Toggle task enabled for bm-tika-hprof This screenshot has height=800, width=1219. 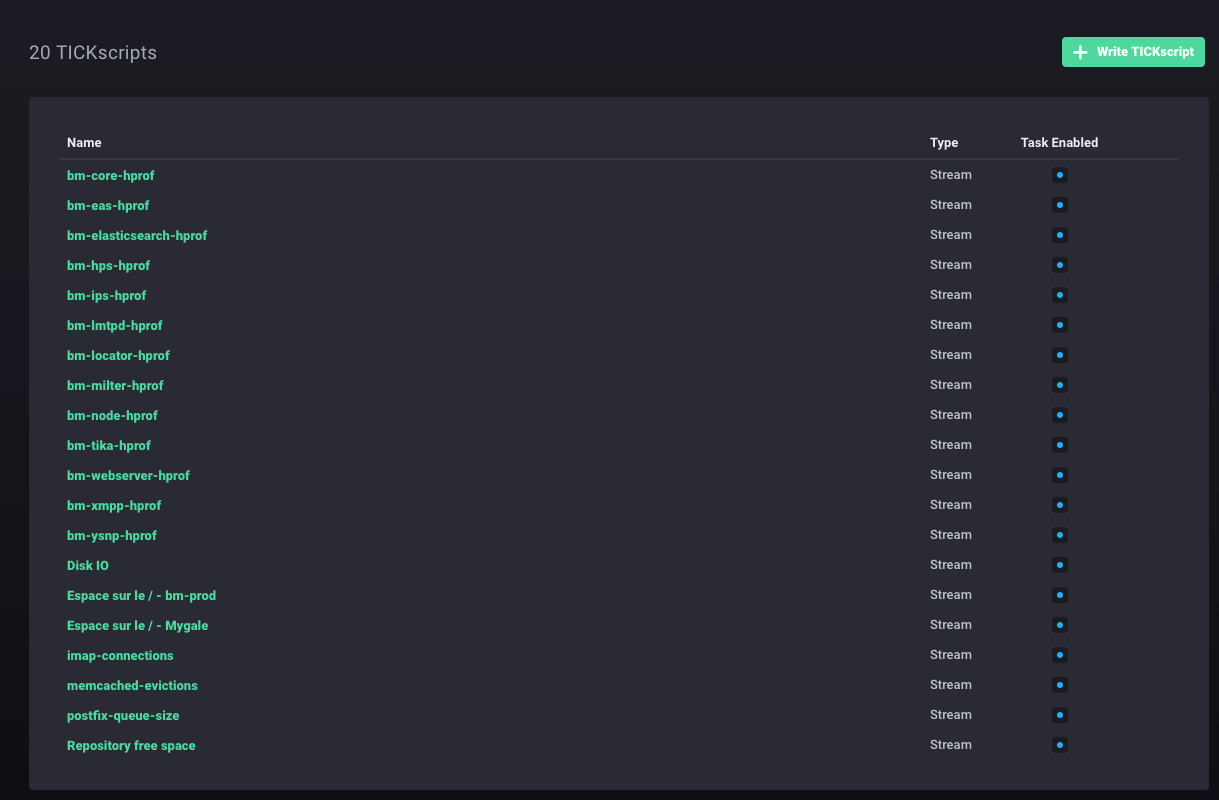[1060, 445]
